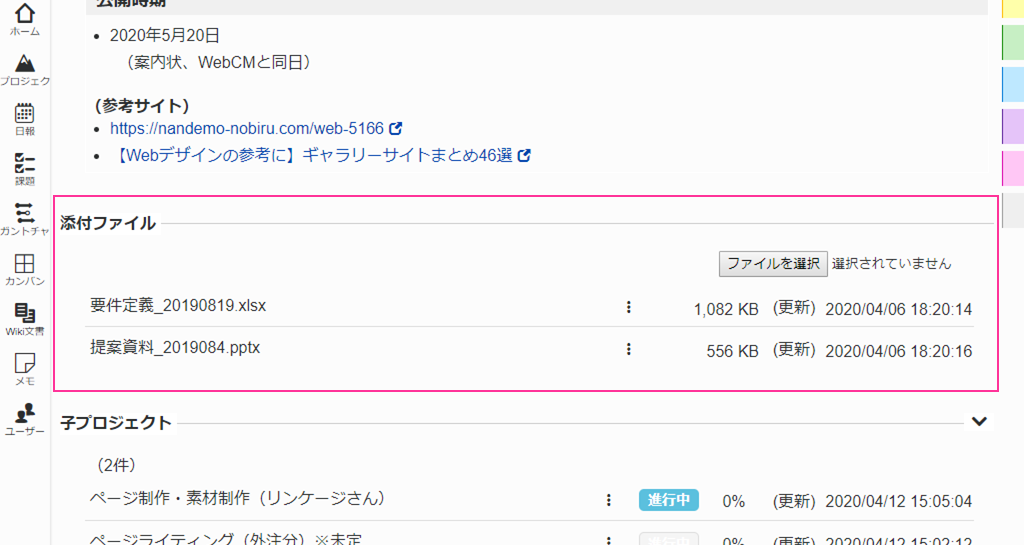Screen dimensions: 1024x545
Task: Open options for ページ制作・素材制作 subproject
Action: (x=607, y=500)
